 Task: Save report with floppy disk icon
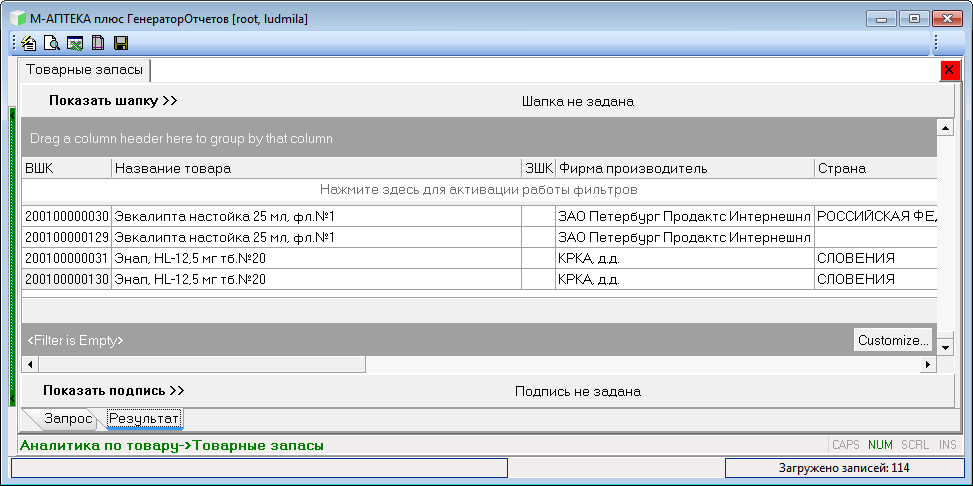point(121,43)
